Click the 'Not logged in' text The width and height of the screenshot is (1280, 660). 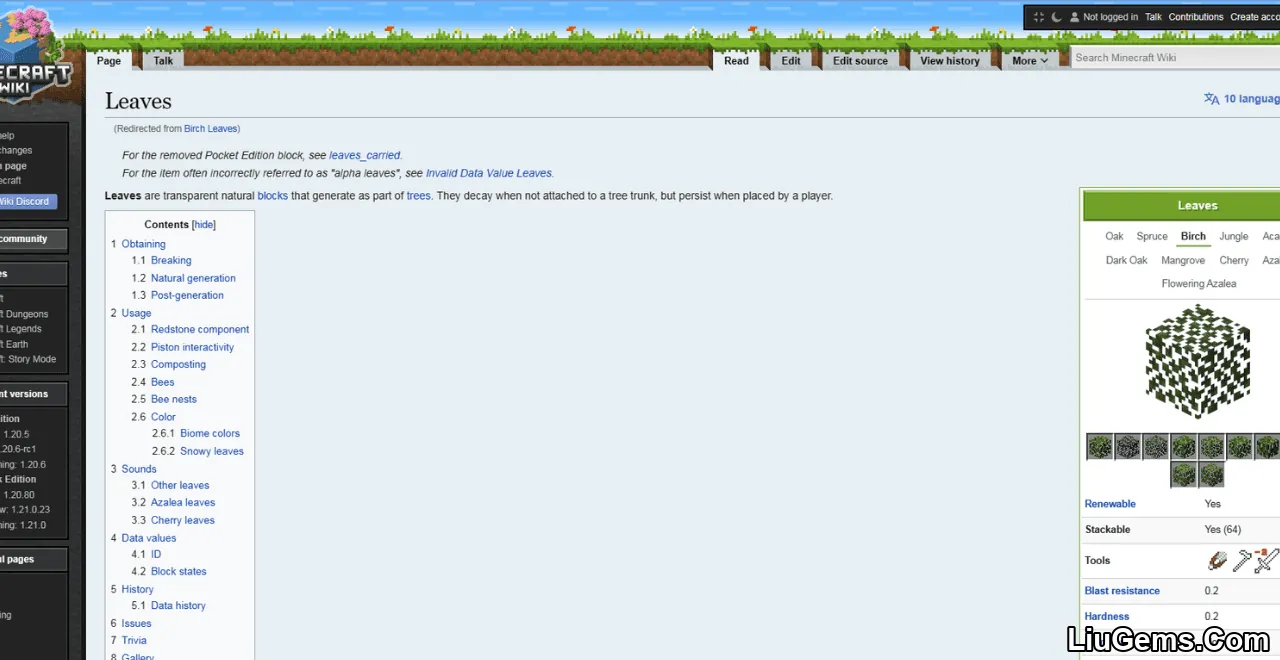click(x=1111, y=17)
